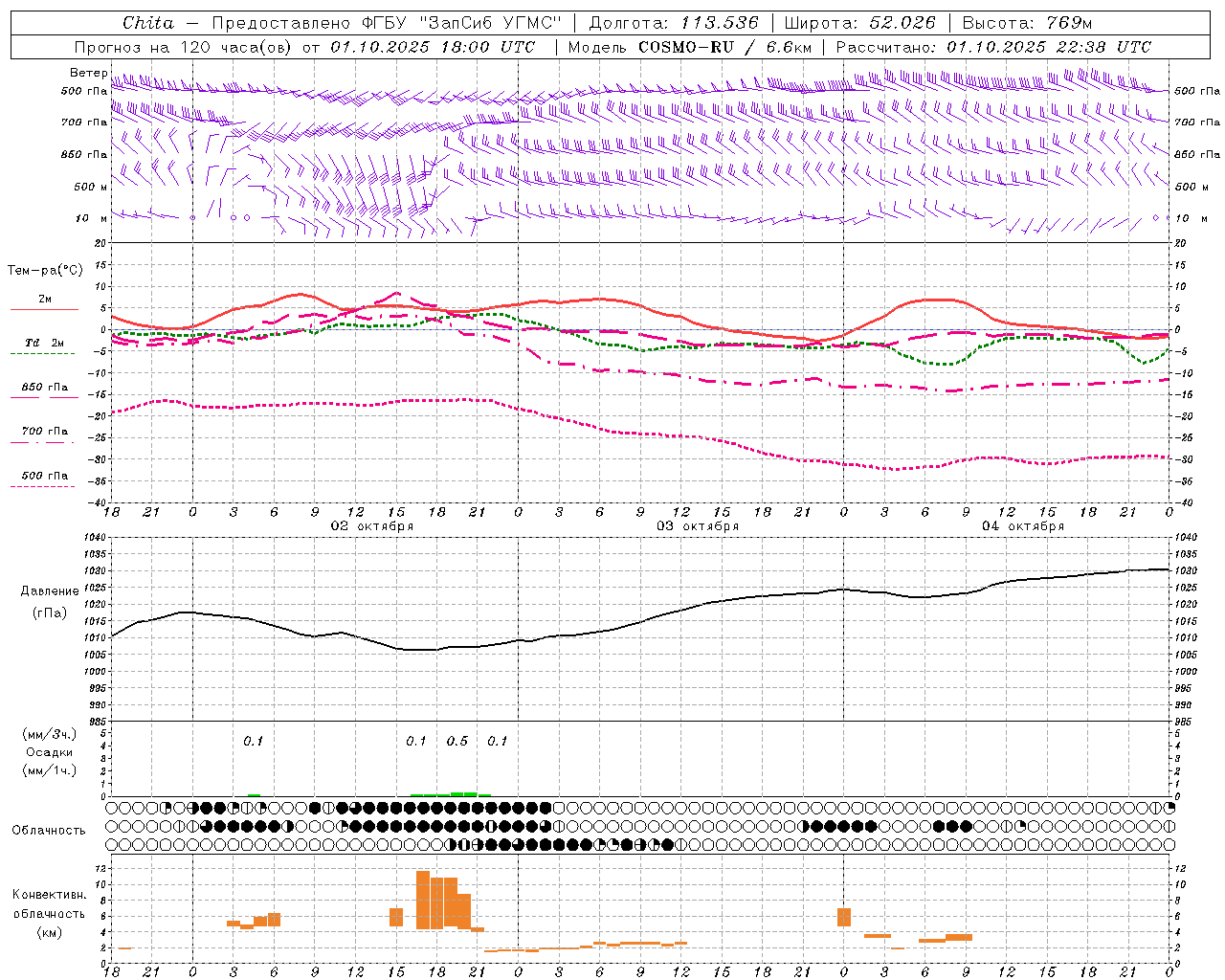Click the "Chita" station title
Screen dimensions: 1225x980
[x=148, y=23]
